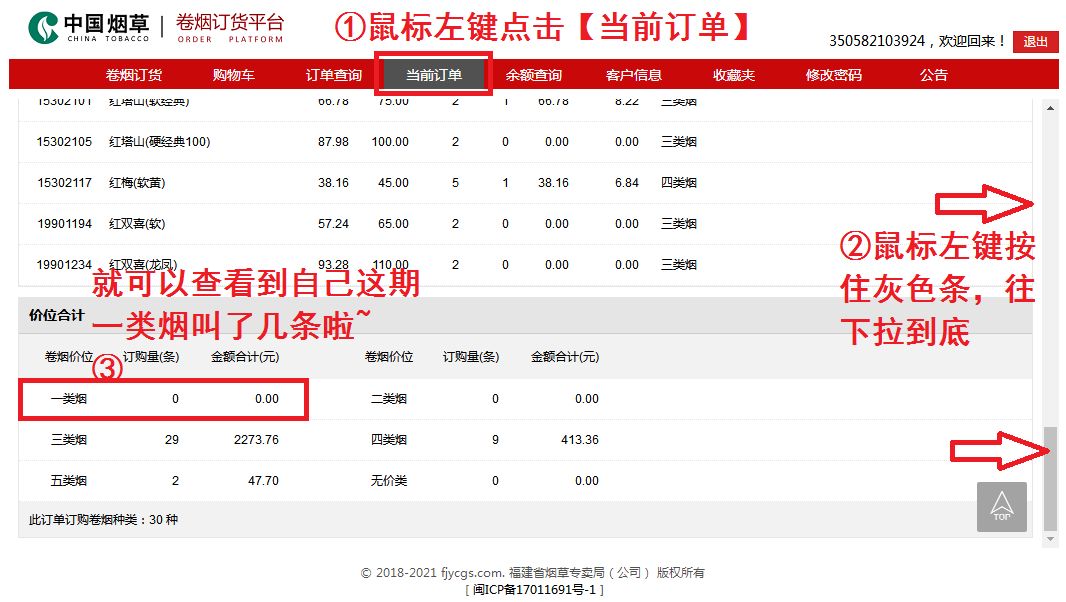The height and width of the screenshot is (602, 1066).
Task: Click the 闽ICP备17011691号-1 link
Action: (535, 589)
